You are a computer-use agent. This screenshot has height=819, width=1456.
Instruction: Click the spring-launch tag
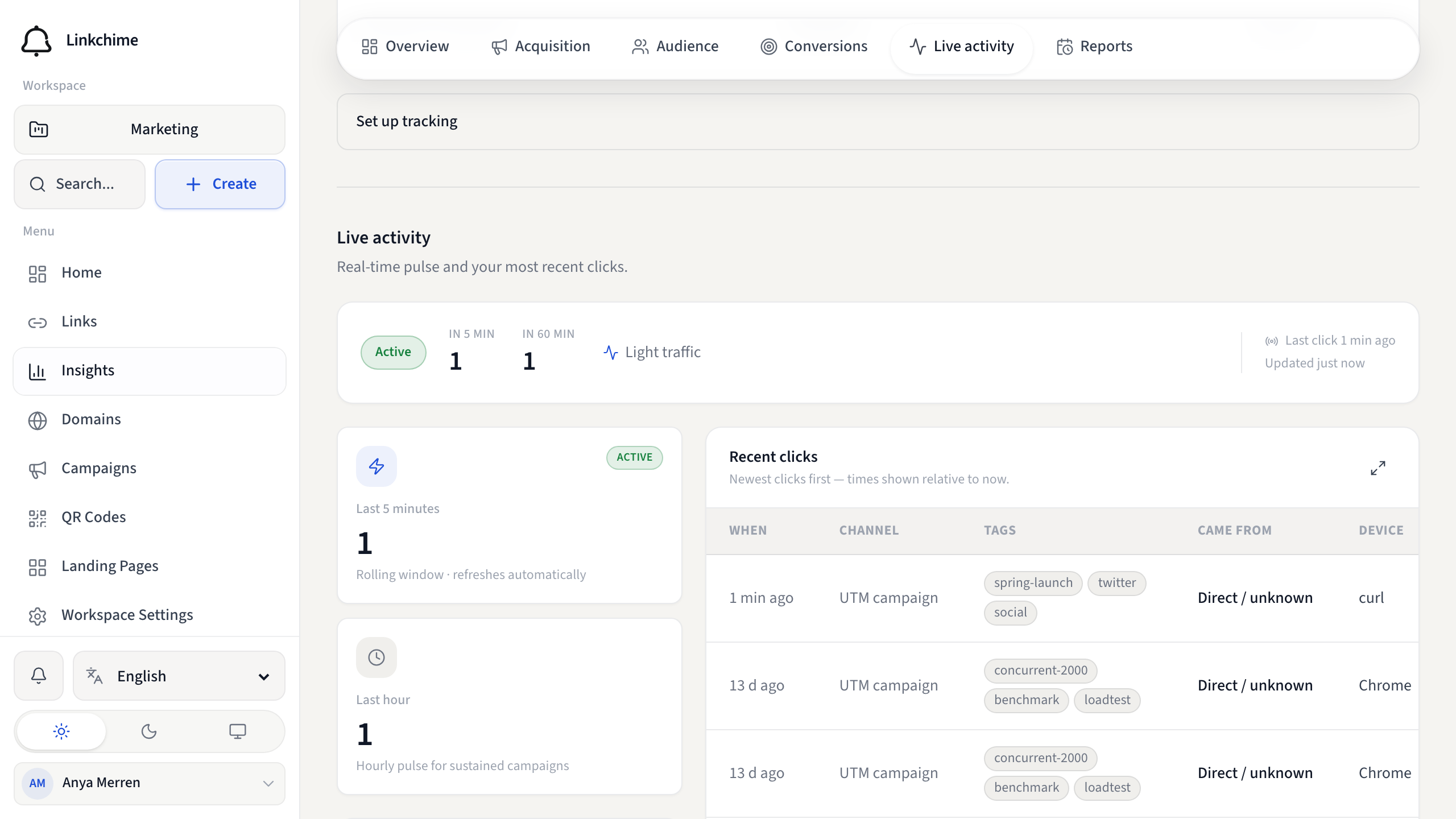click(x=1033, y=583)
